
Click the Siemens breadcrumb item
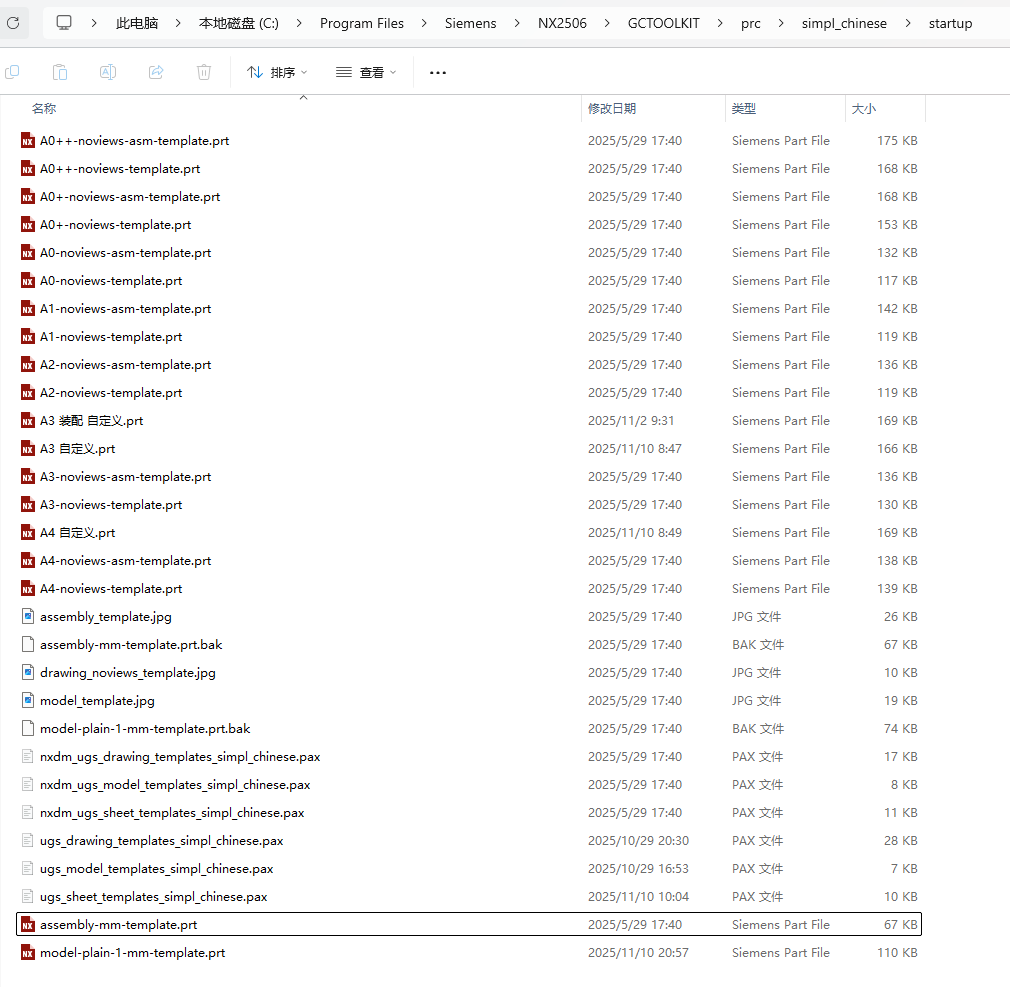coord(470,22)
